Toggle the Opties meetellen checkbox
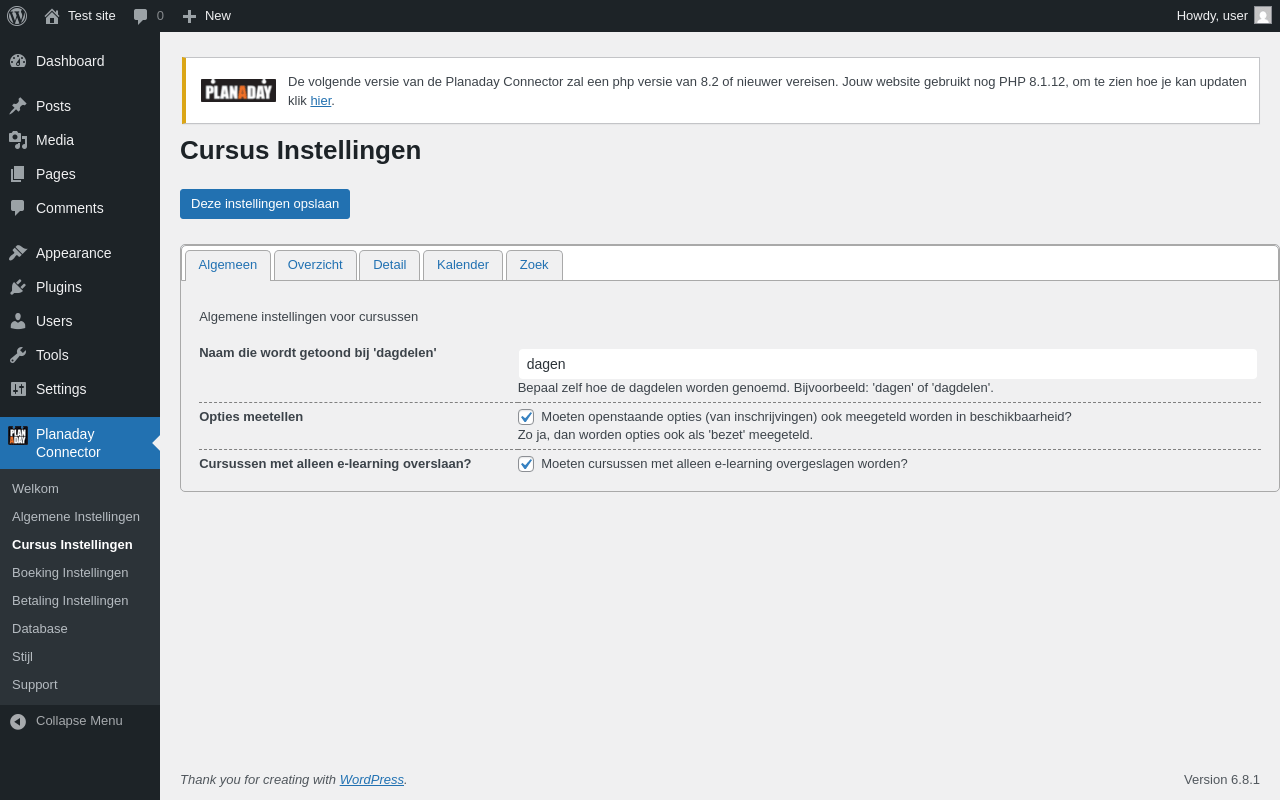The image size is (1280, 800). pos(526,417)
